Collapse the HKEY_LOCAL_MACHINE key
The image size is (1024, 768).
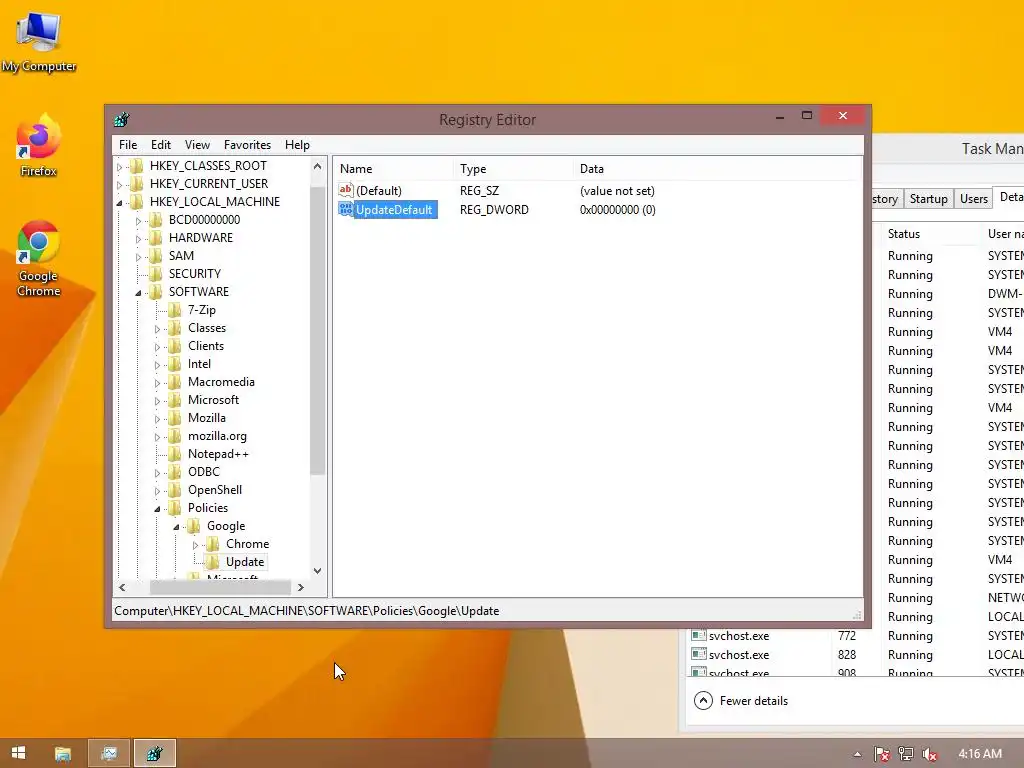tap(120, 203)
